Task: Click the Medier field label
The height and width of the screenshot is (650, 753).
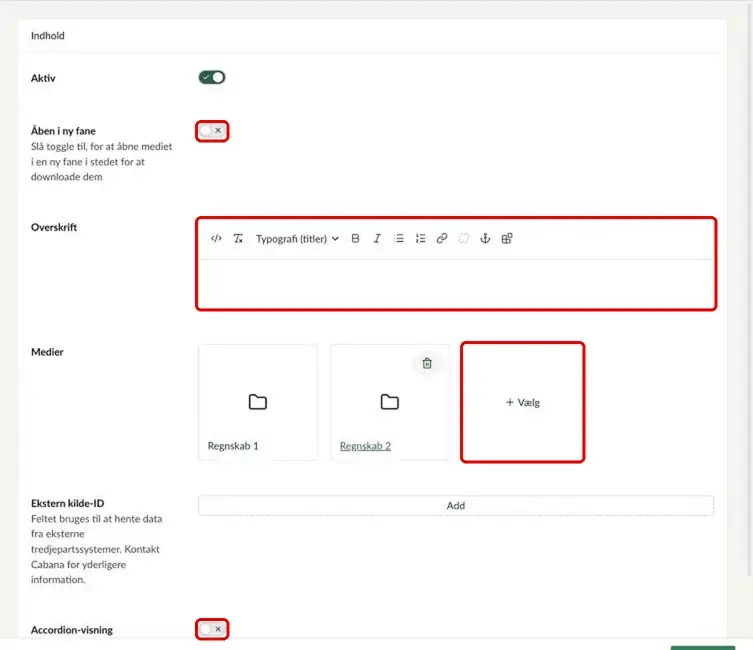Action: tap(47, 352)
